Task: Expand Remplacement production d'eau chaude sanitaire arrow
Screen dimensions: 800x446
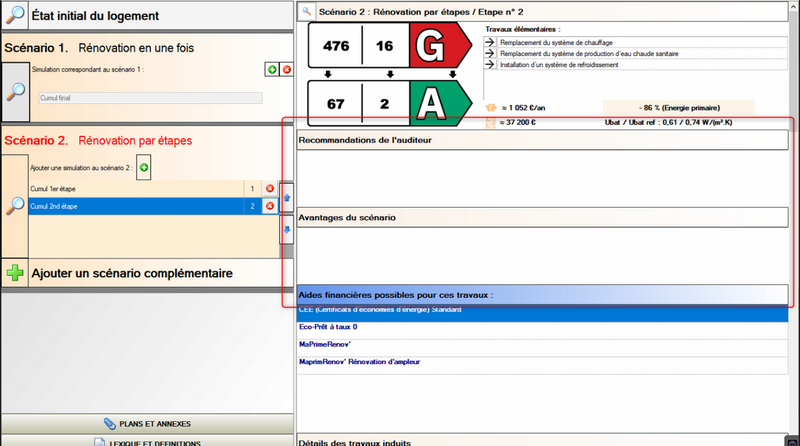Action: (x=490, y=54)
